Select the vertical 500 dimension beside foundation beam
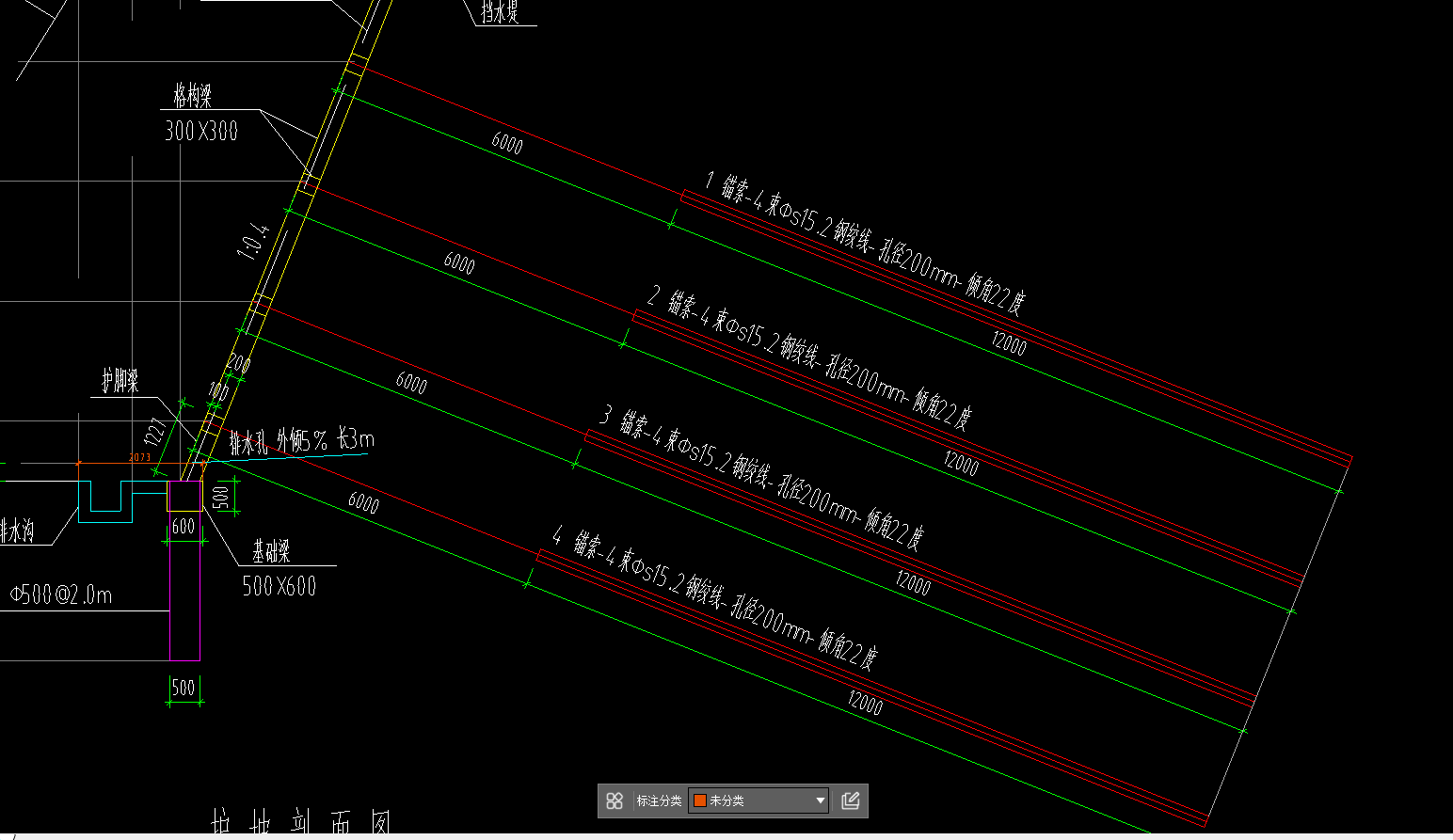Image resolution: width=1453 pixels, height=840 pixels. click(221, 496)
